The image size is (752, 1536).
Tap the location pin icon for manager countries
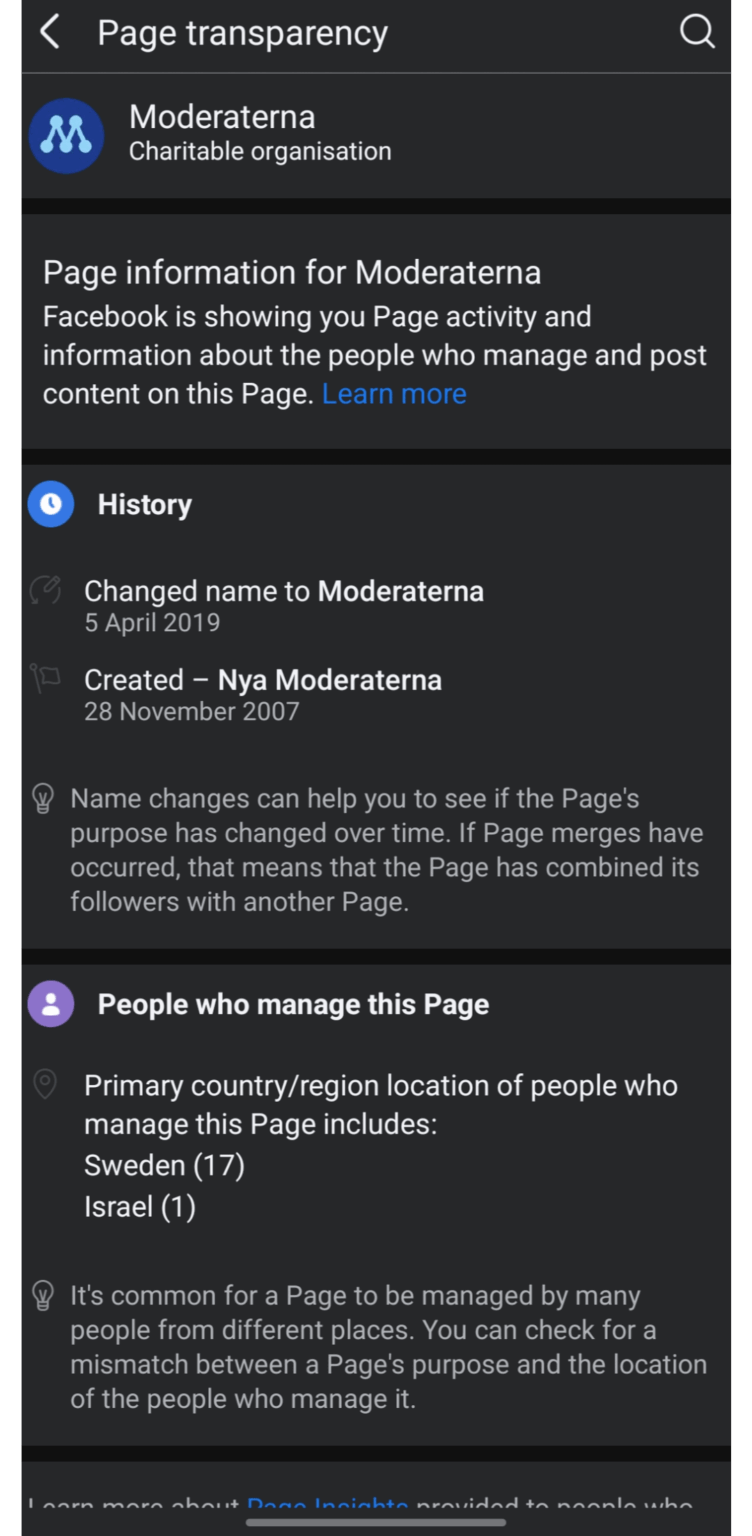click(44, 1085)
